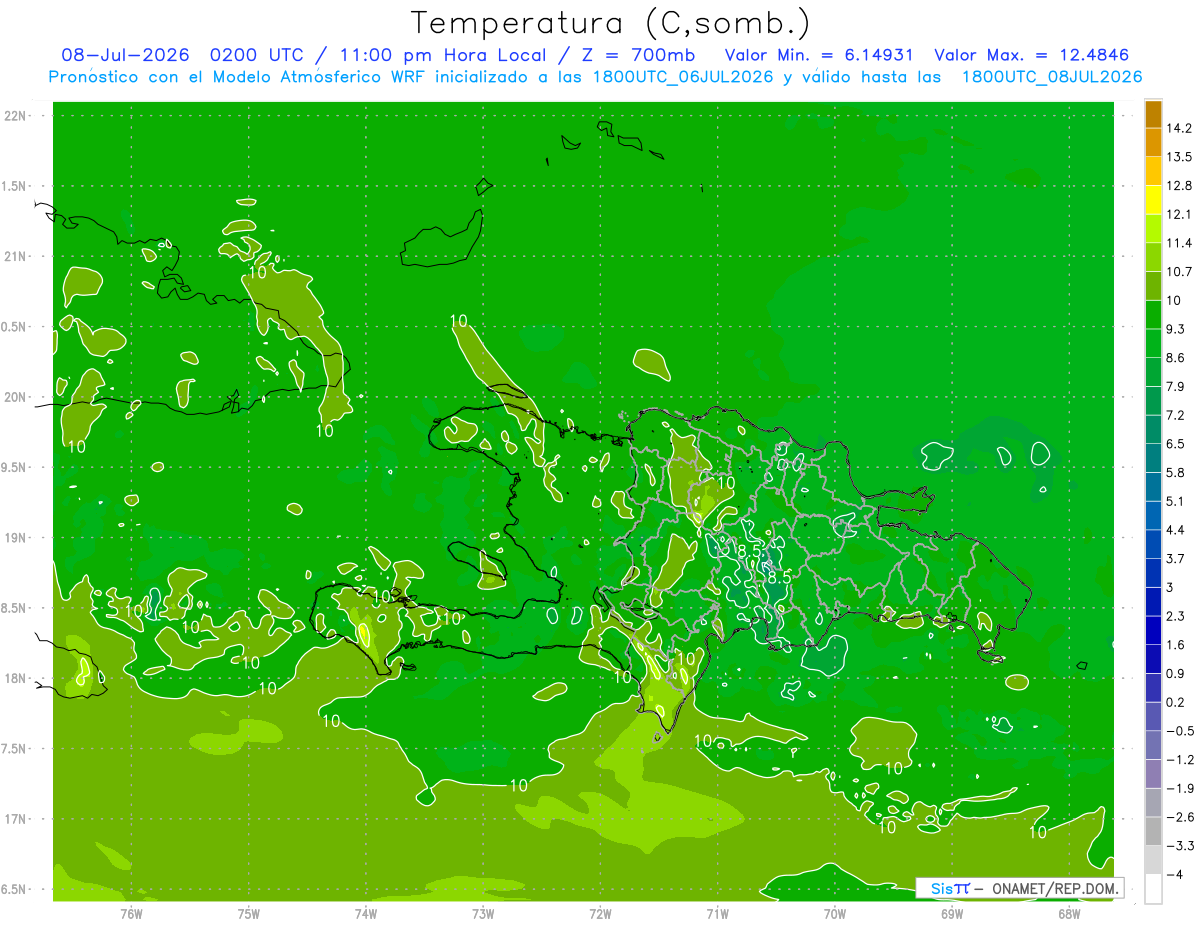Click the colorbar label '12.8'

pyautogui.click(x=1181, y=186)
